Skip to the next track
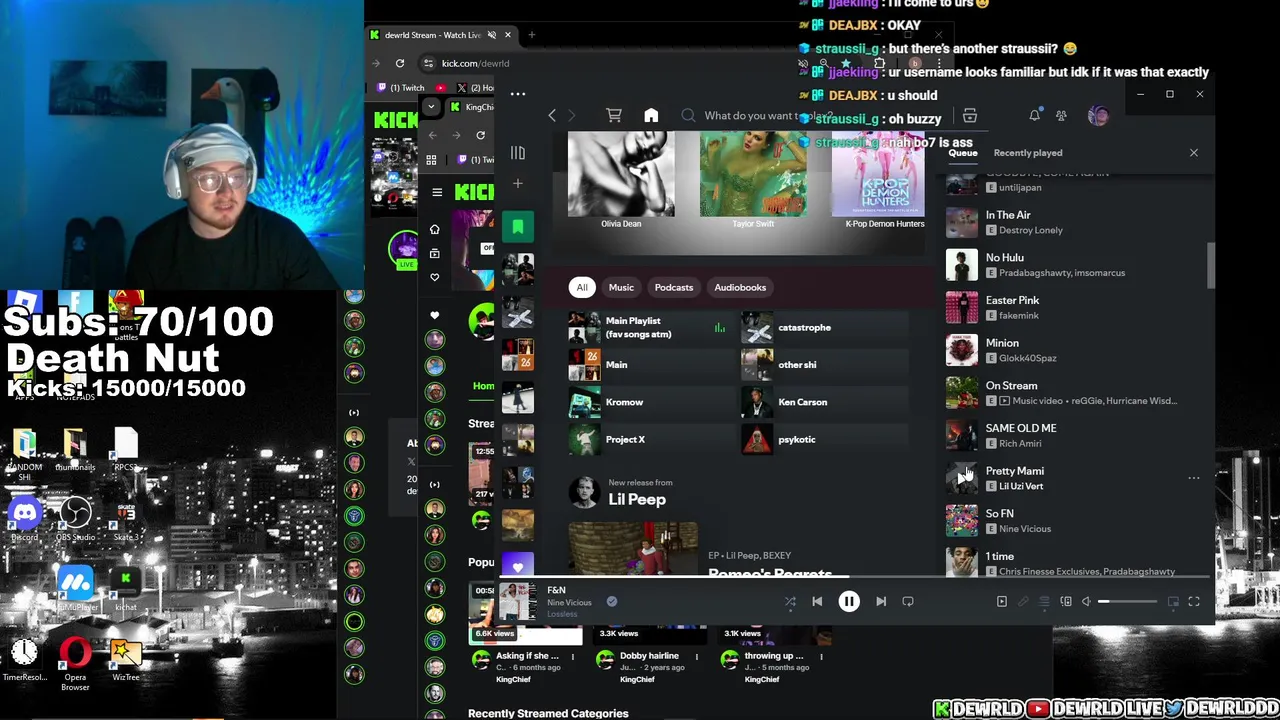This screenshot has width=1280, height=720. (881, 602)
